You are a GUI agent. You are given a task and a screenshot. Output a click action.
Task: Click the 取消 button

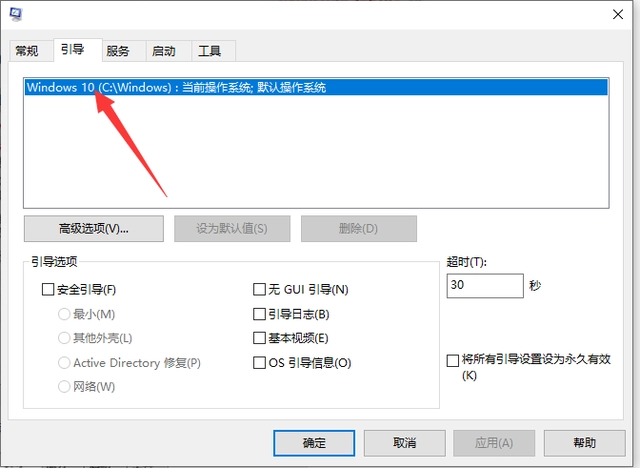point(404,443)
